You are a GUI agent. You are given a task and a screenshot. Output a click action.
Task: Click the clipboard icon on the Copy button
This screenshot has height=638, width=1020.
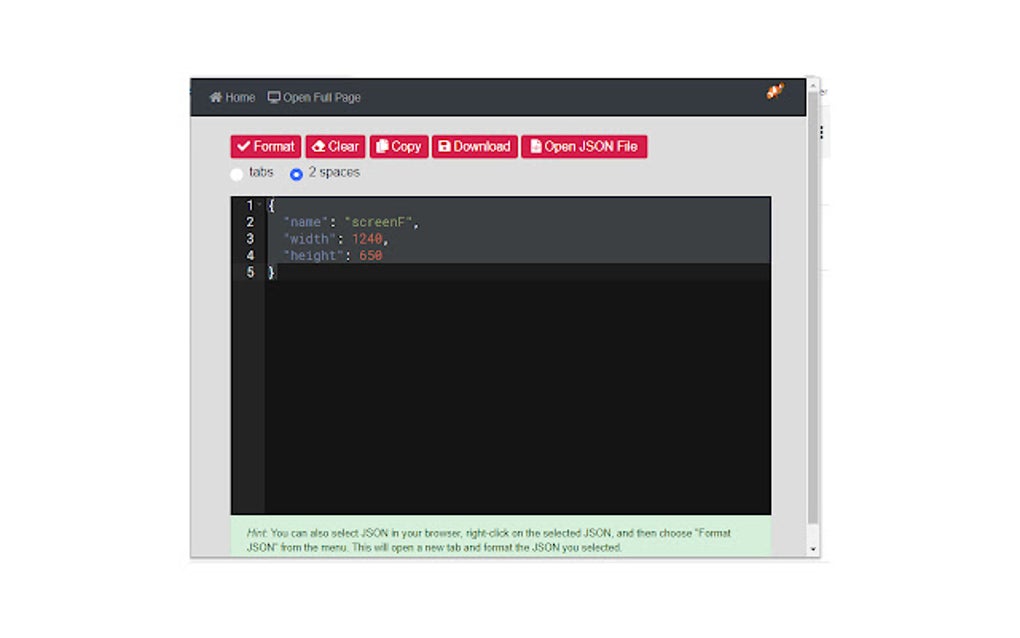[x=381, y=146]
